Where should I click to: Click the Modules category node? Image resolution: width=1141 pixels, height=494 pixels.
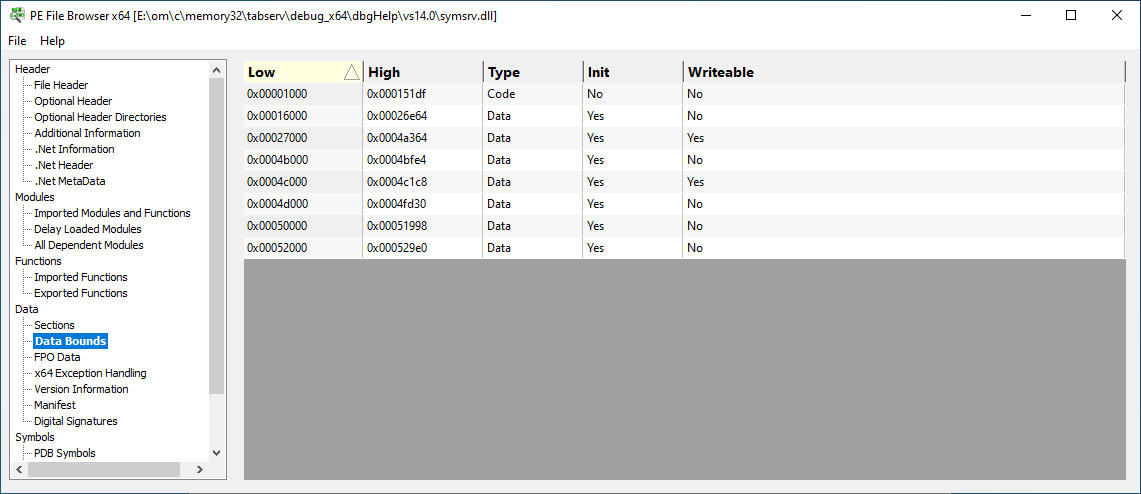pyautogui.click(x=35, y=197)
